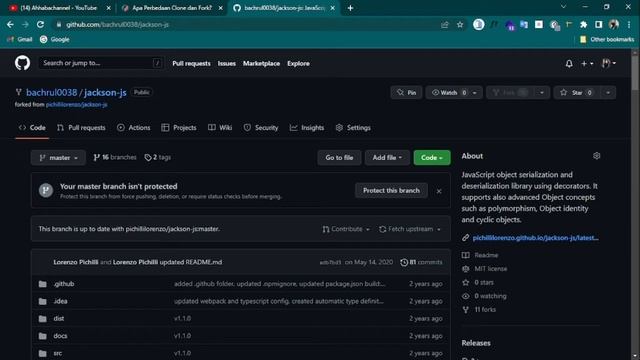Open the .idea folder

[60, 301]
